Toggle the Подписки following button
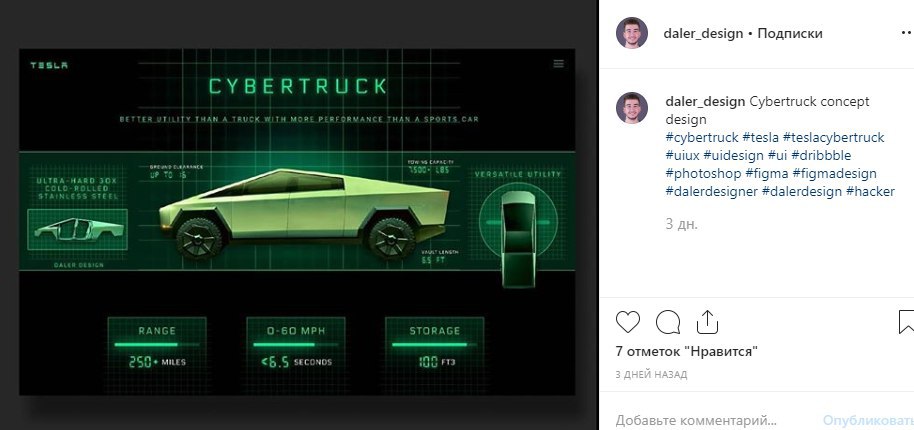This screenshot has height=430, width=914. [790, 33]
